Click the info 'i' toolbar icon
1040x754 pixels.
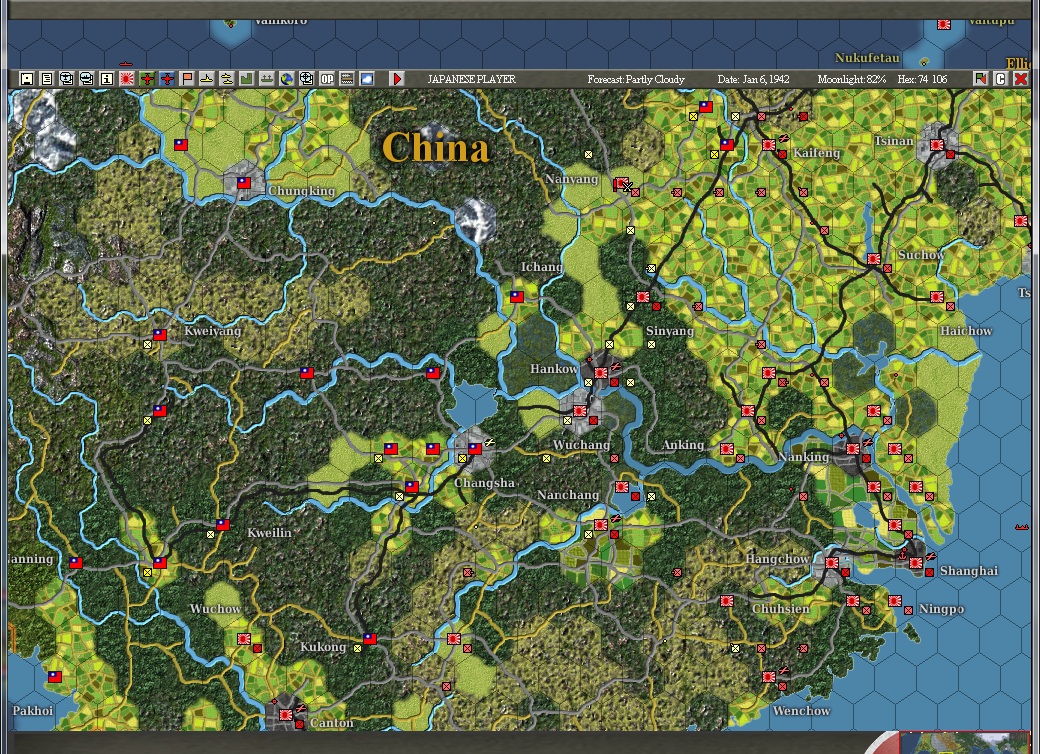click(105, 77)
